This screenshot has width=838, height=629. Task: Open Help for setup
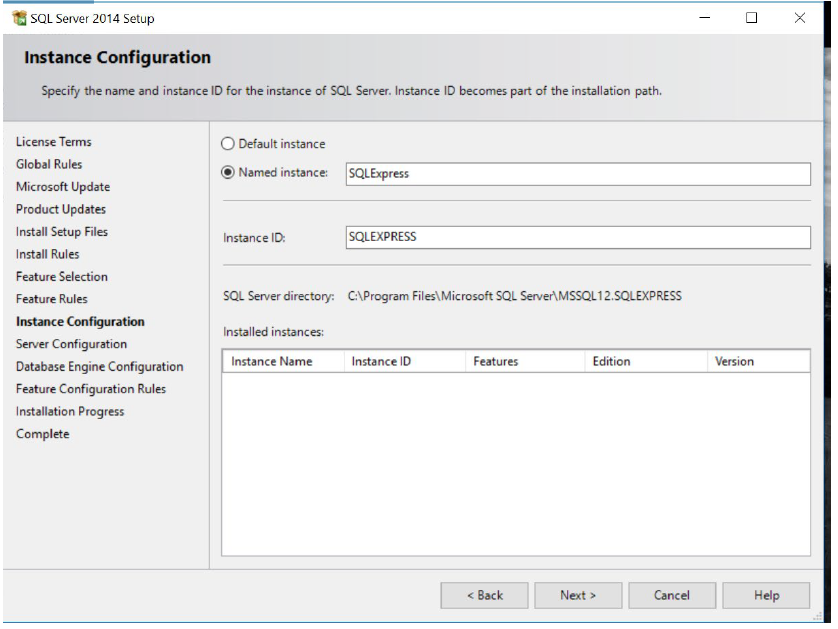coord(766,595)
